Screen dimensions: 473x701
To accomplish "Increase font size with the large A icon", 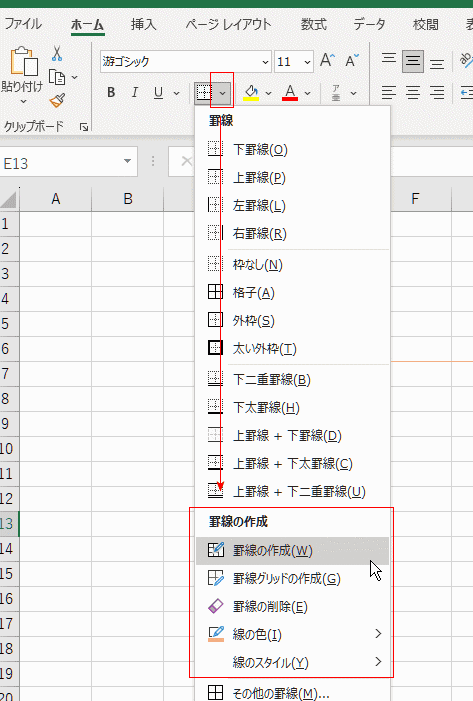I will point(327,61).
